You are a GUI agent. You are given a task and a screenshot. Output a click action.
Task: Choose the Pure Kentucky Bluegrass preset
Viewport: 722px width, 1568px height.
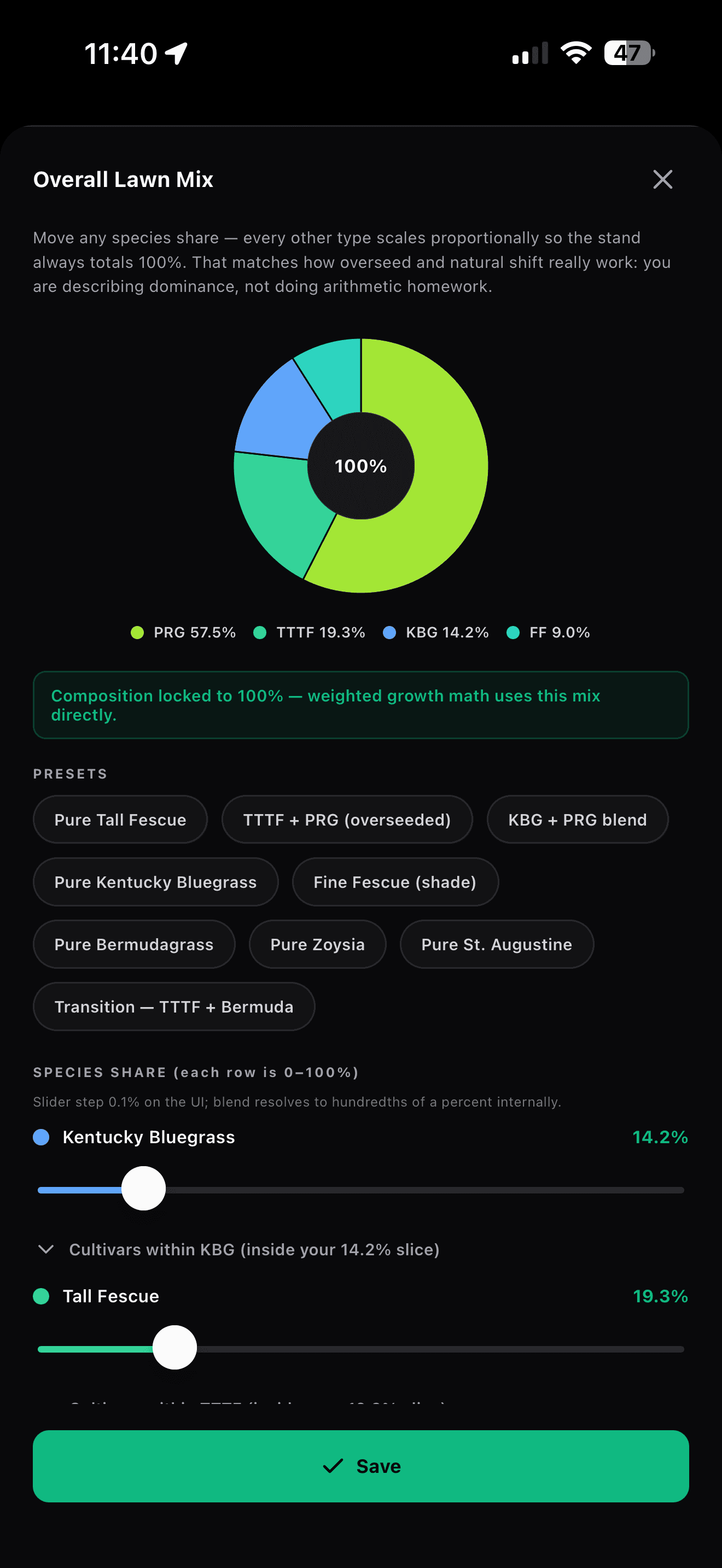point(156,882)
